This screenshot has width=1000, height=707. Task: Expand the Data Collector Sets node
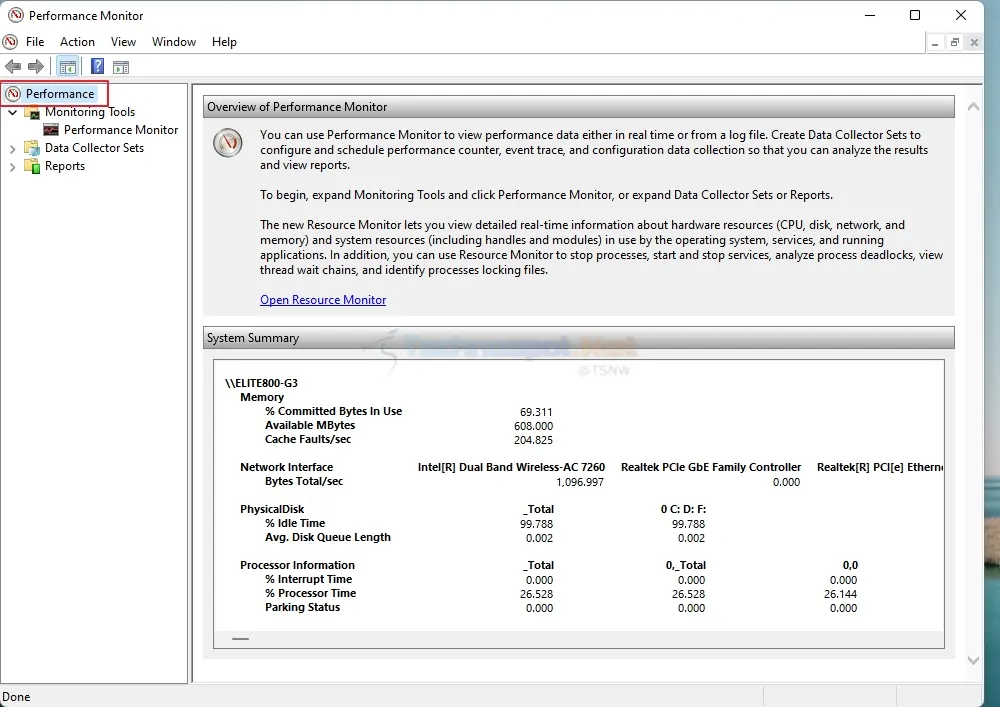(x=12, y=149)
